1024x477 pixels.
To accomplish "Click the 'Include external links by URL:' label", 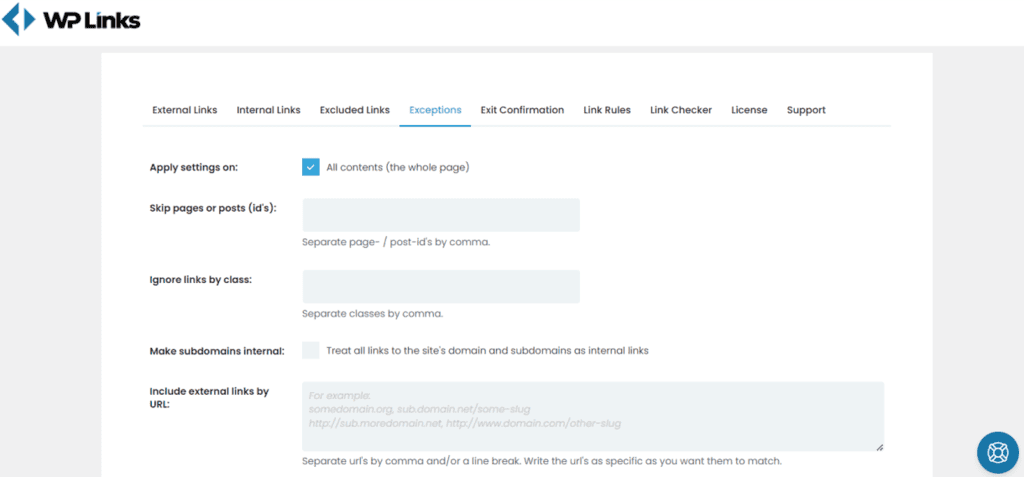I will point(209,397).
